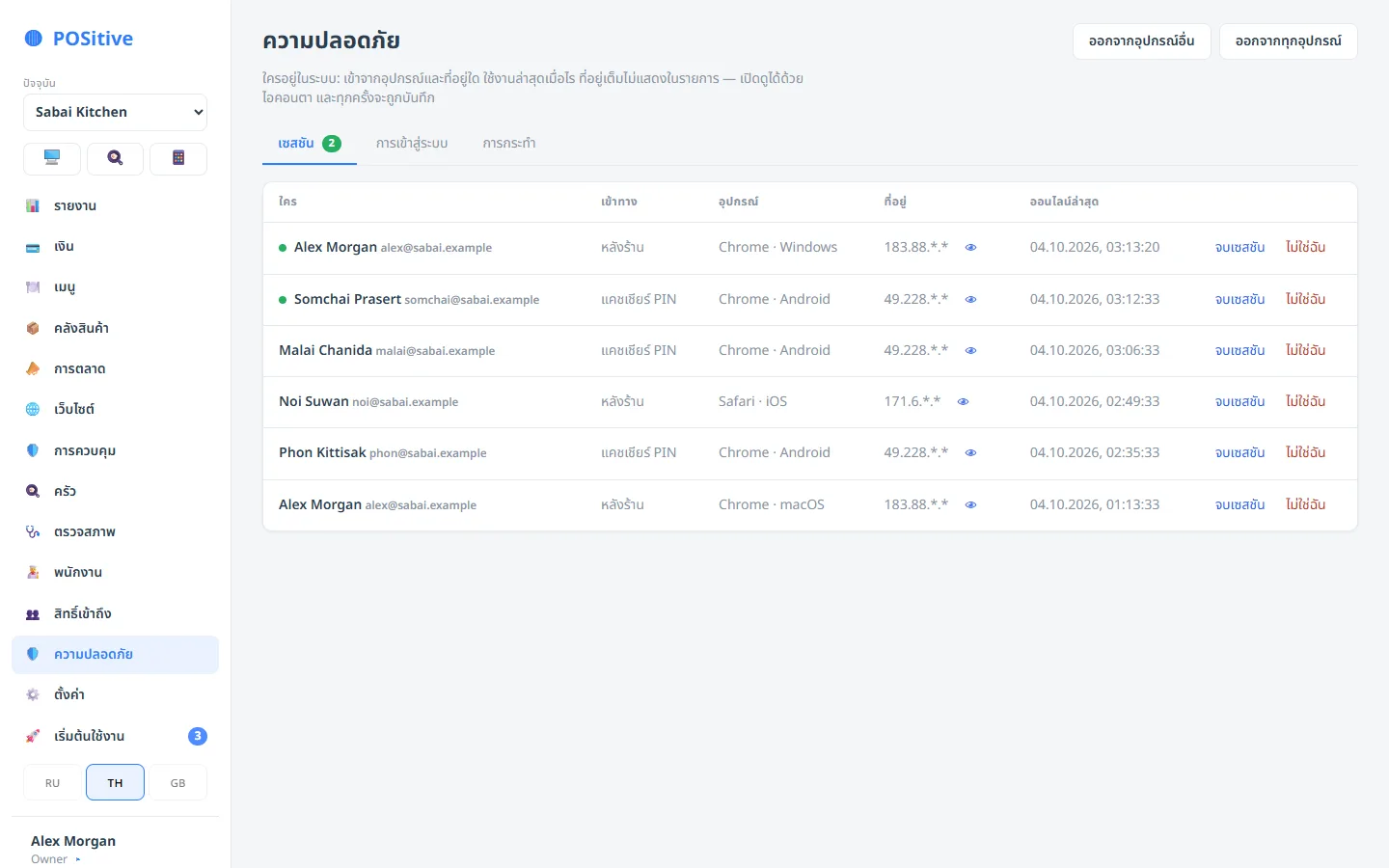Click the รายงาน chart icon in sidebar

33,205
